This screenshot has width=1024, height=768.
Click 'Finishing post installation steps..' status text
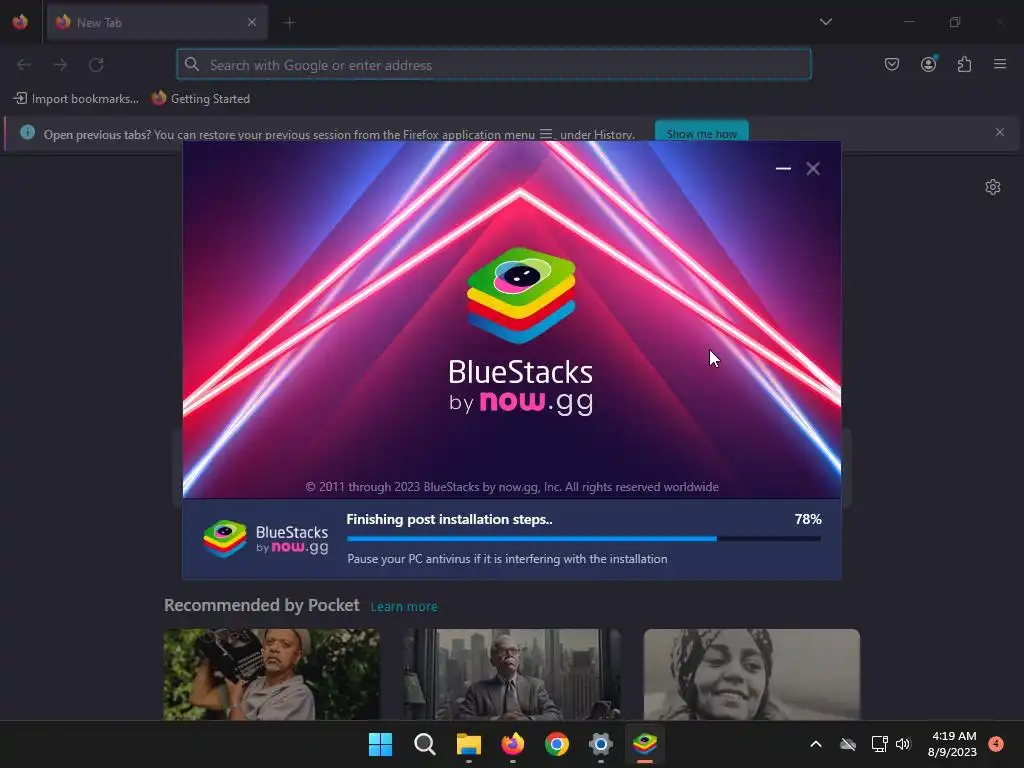(x=449, y=519)
